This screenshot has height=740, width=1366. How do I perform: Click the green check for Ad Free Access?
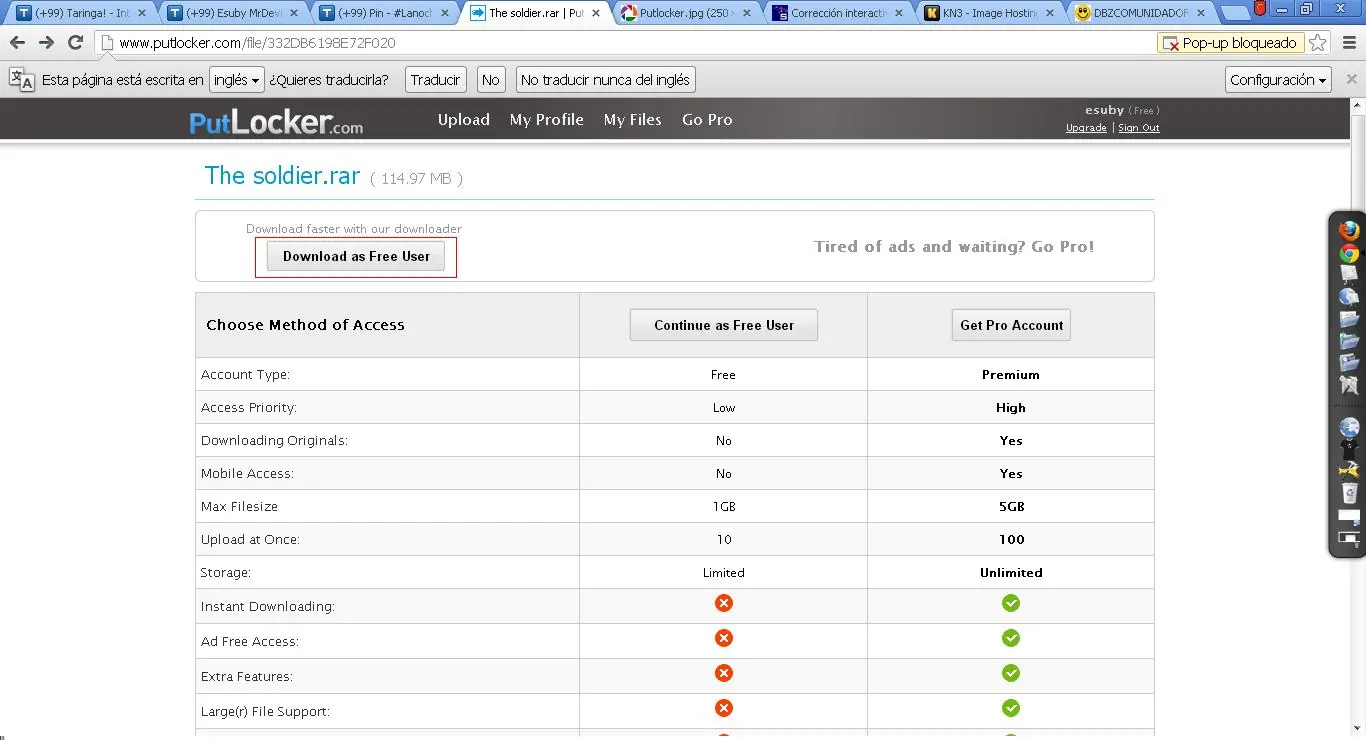[x=1011, y=638]
